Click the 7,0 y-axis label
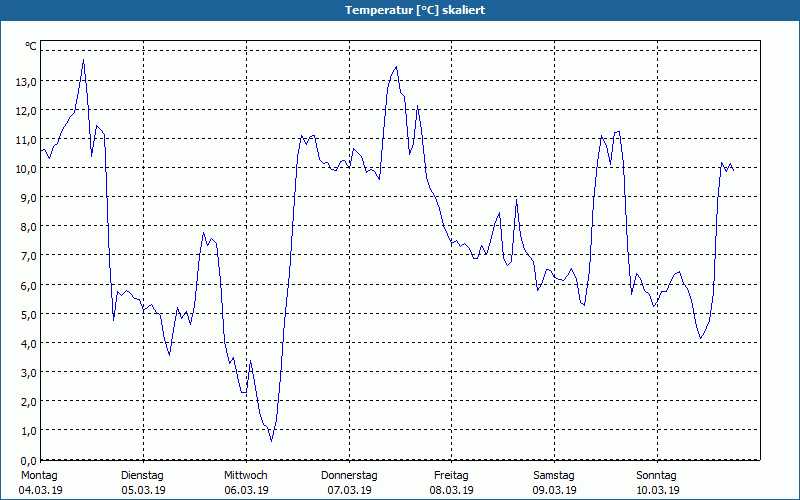 pos(29,256)
